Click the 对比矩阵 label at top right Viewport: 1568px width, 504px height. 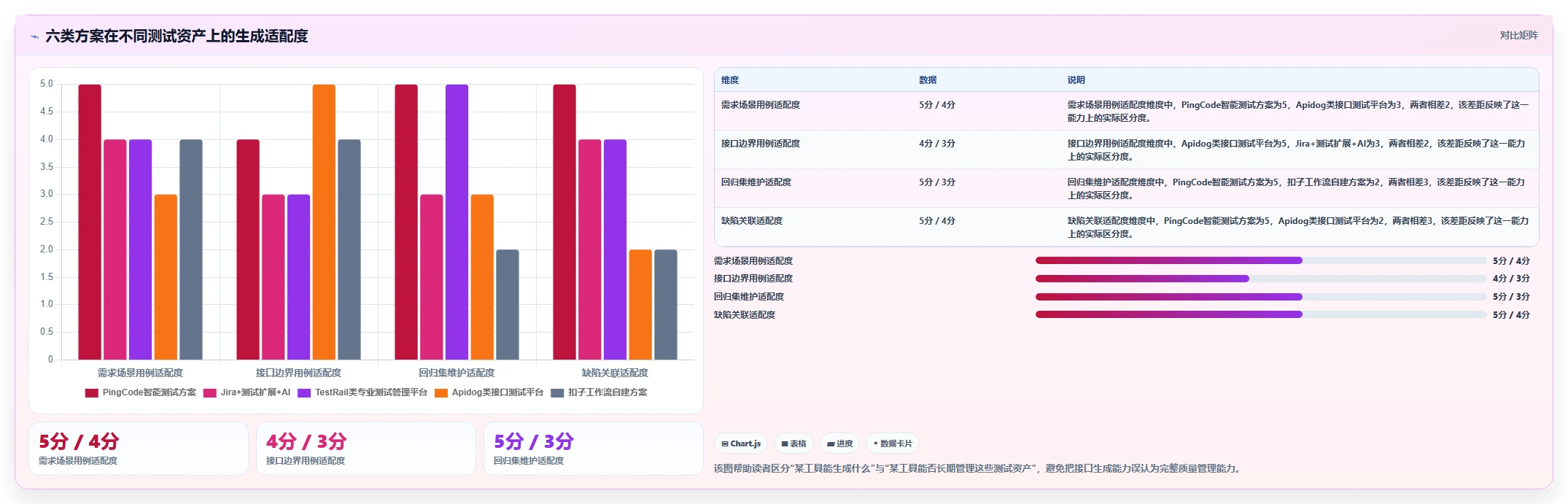click(x=1518, y=36)
